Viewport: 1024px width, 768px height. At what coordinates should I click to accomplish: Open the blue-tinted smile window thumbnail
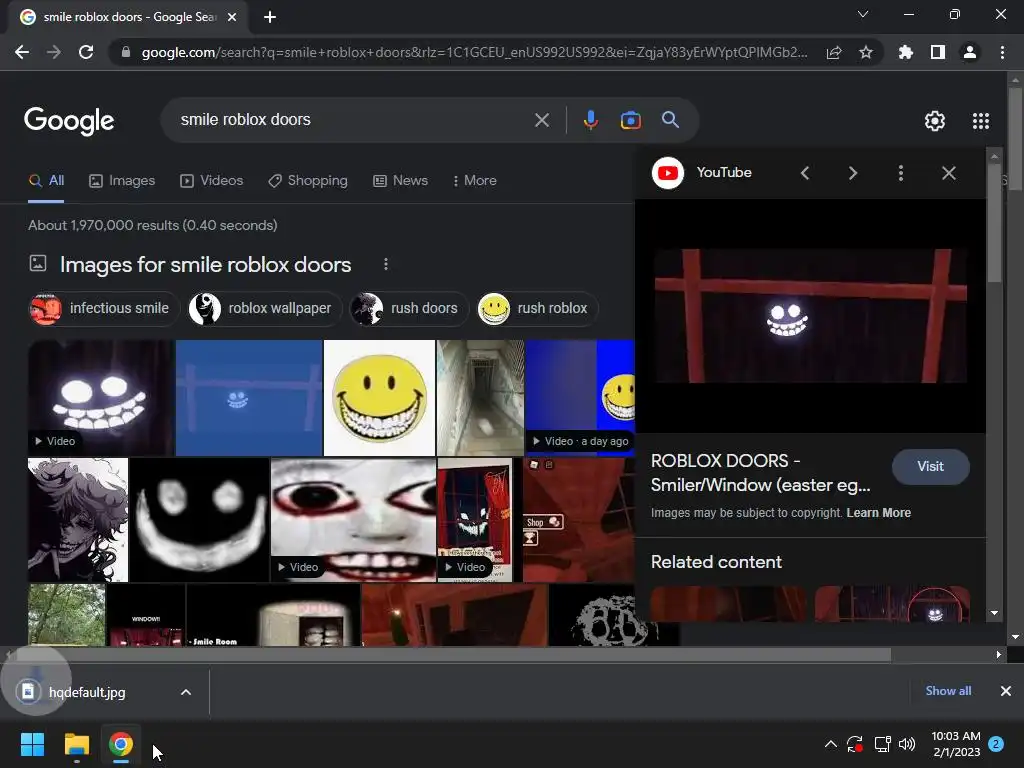[x=249, y=398]
